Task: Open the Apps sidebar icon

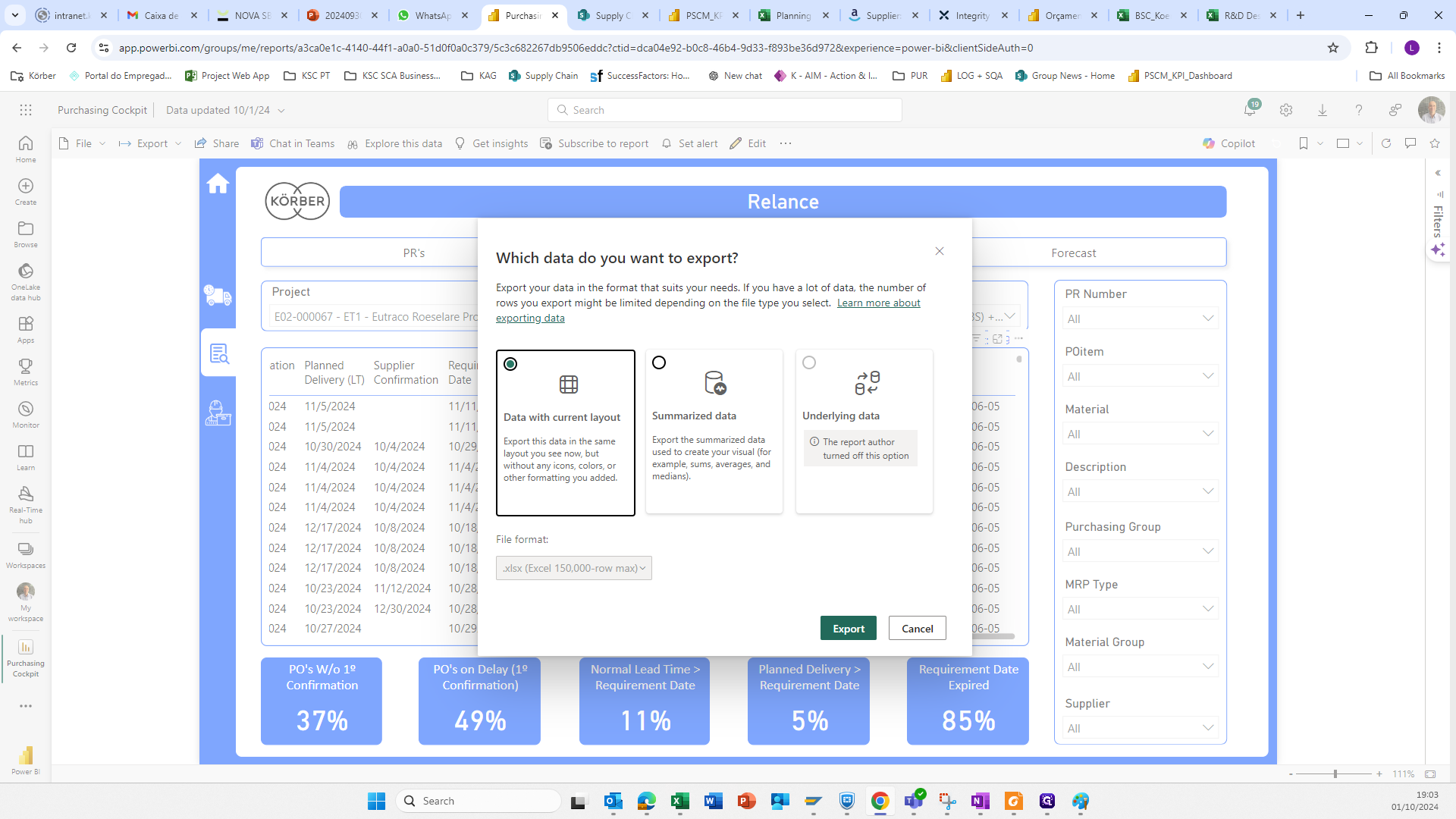Action: click(26, 329)
